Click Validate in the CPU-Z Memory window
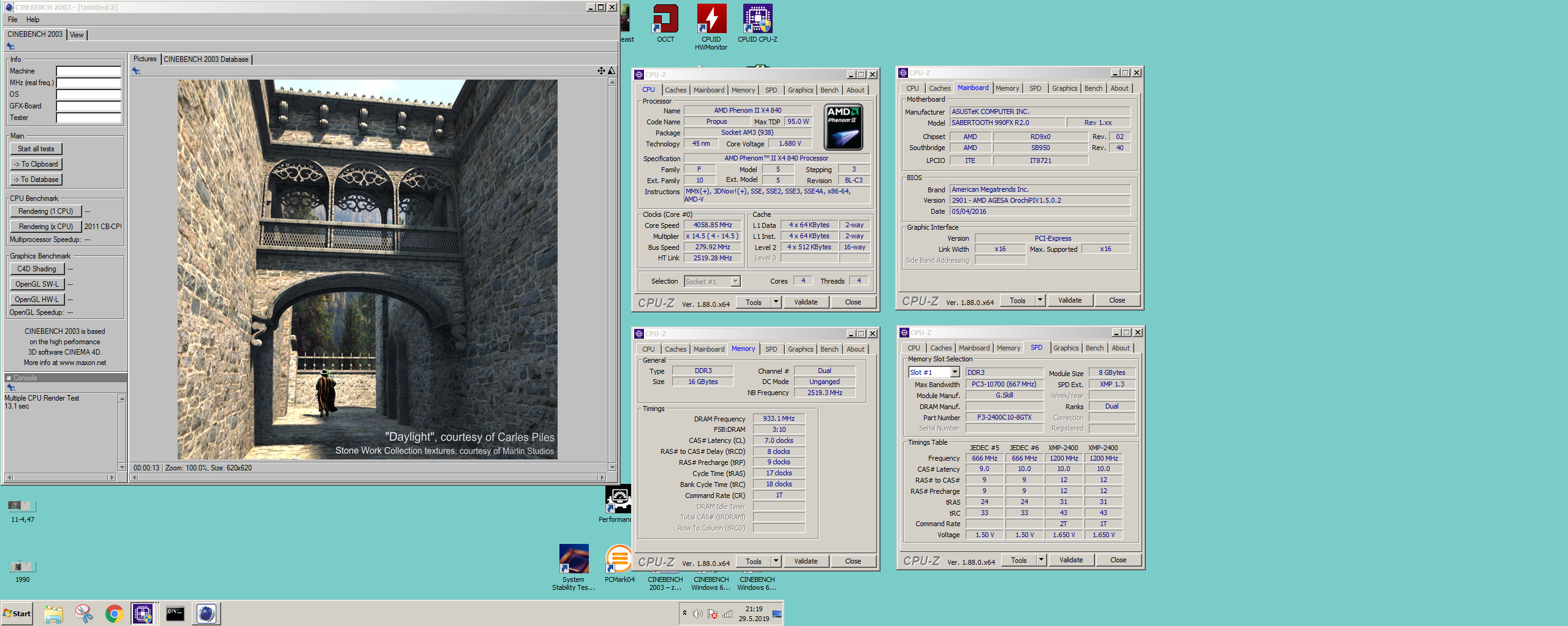This screenshot has height=626, width=1568. coord(806,561)
